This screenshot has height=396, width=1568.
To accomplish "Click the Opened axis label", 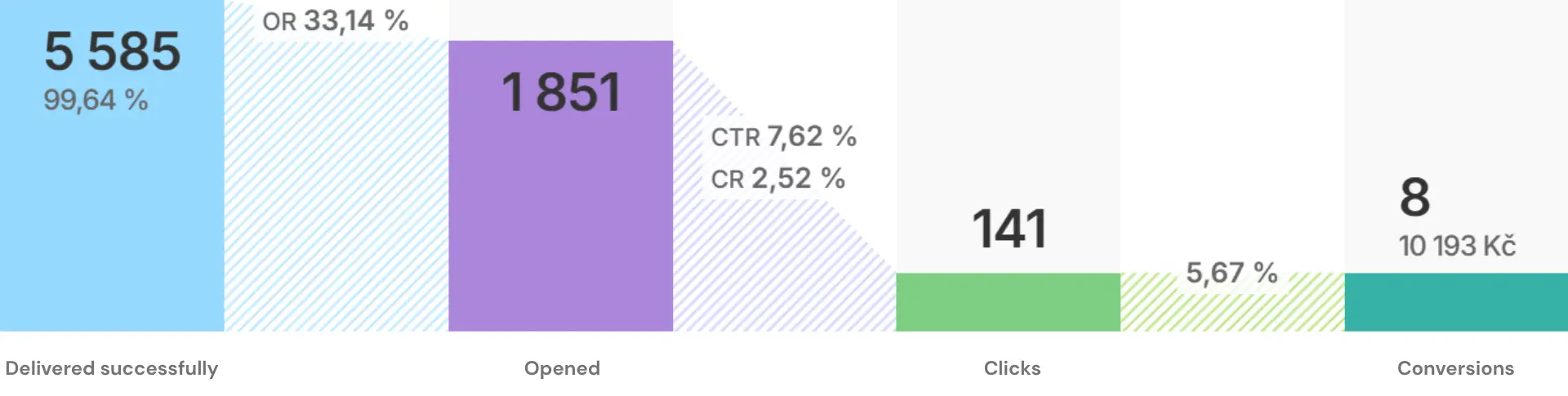I will coord(562,368).
